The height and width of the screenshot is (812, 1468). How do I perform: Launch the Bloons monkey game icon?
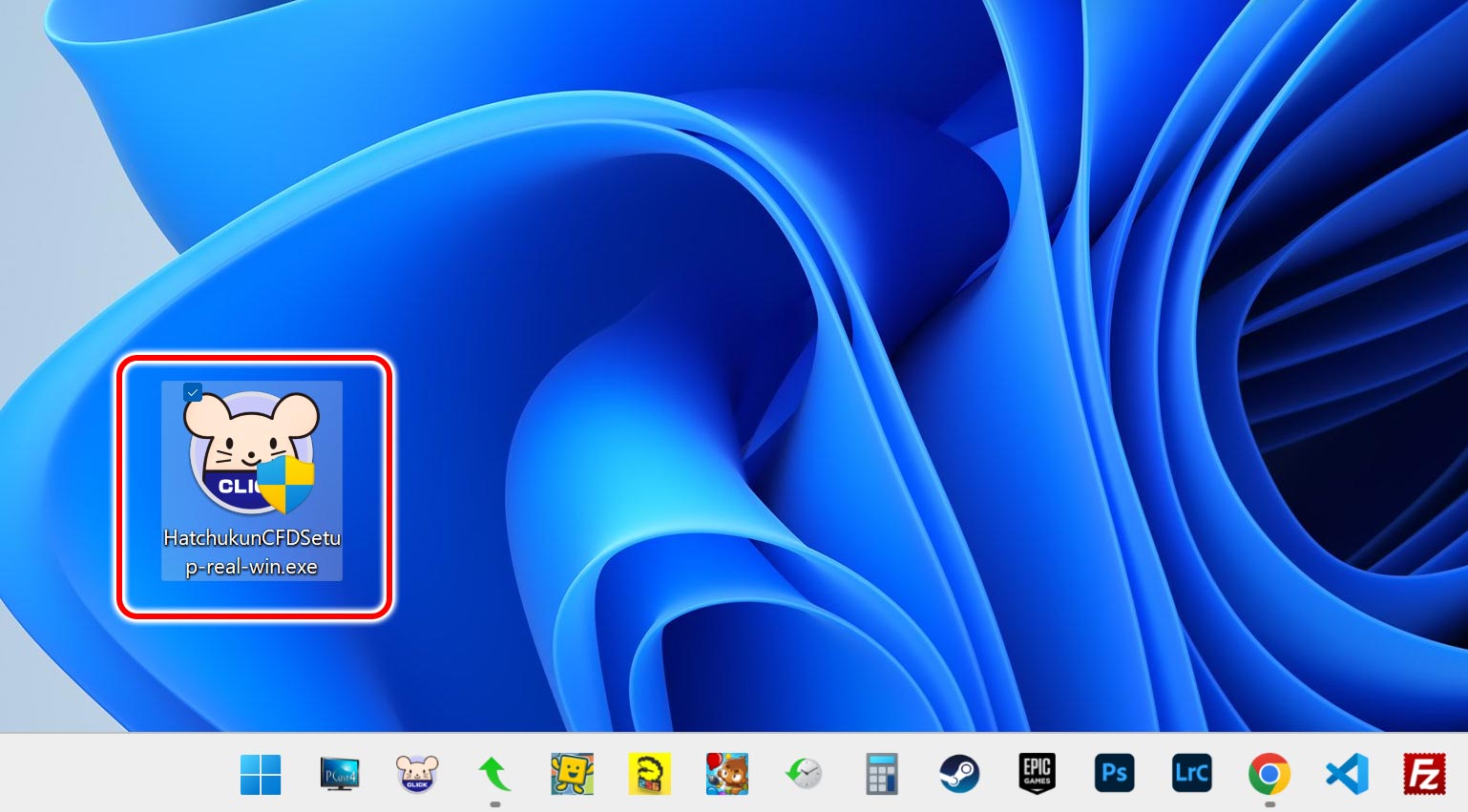[727, 774]
